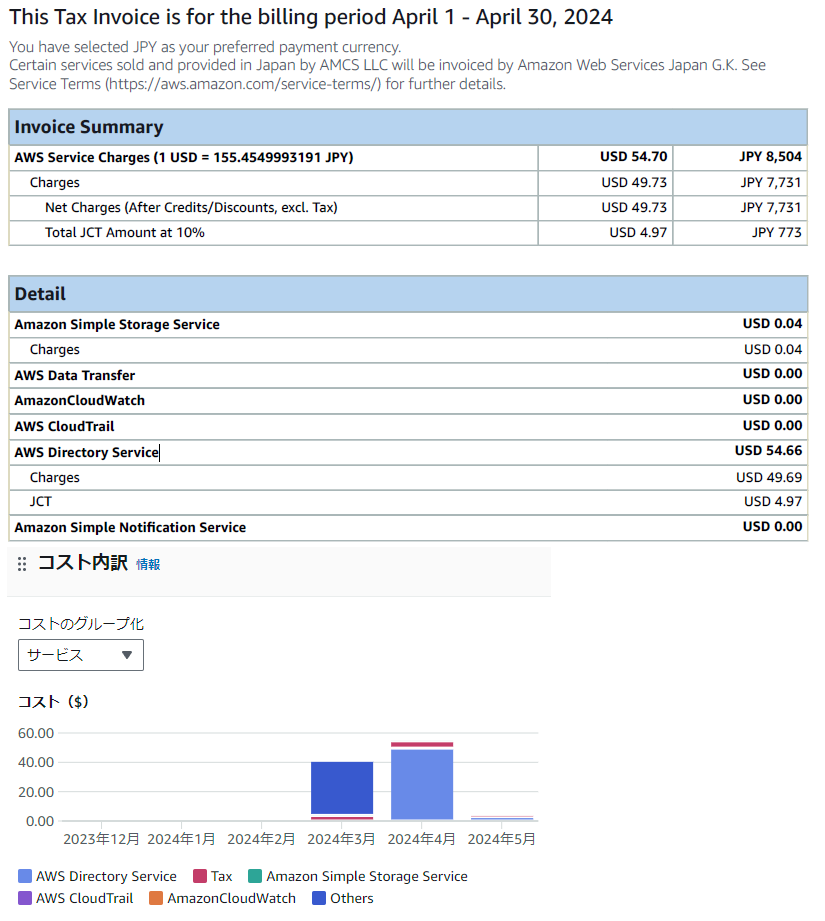Viewport: 825px width, 921px height.
Task: Click the Detail section header
Action: tap(408, 294)
